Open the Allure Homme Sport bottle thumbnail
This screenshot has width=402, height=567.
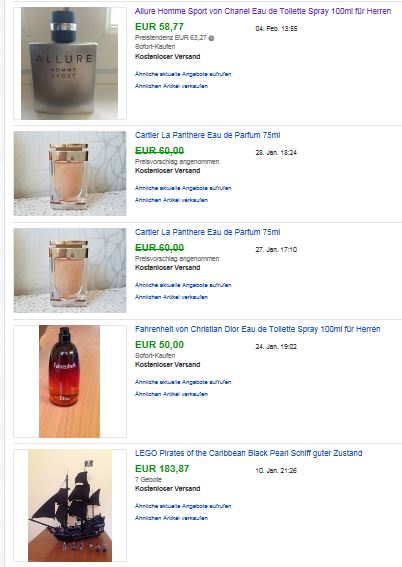(70, 63)
